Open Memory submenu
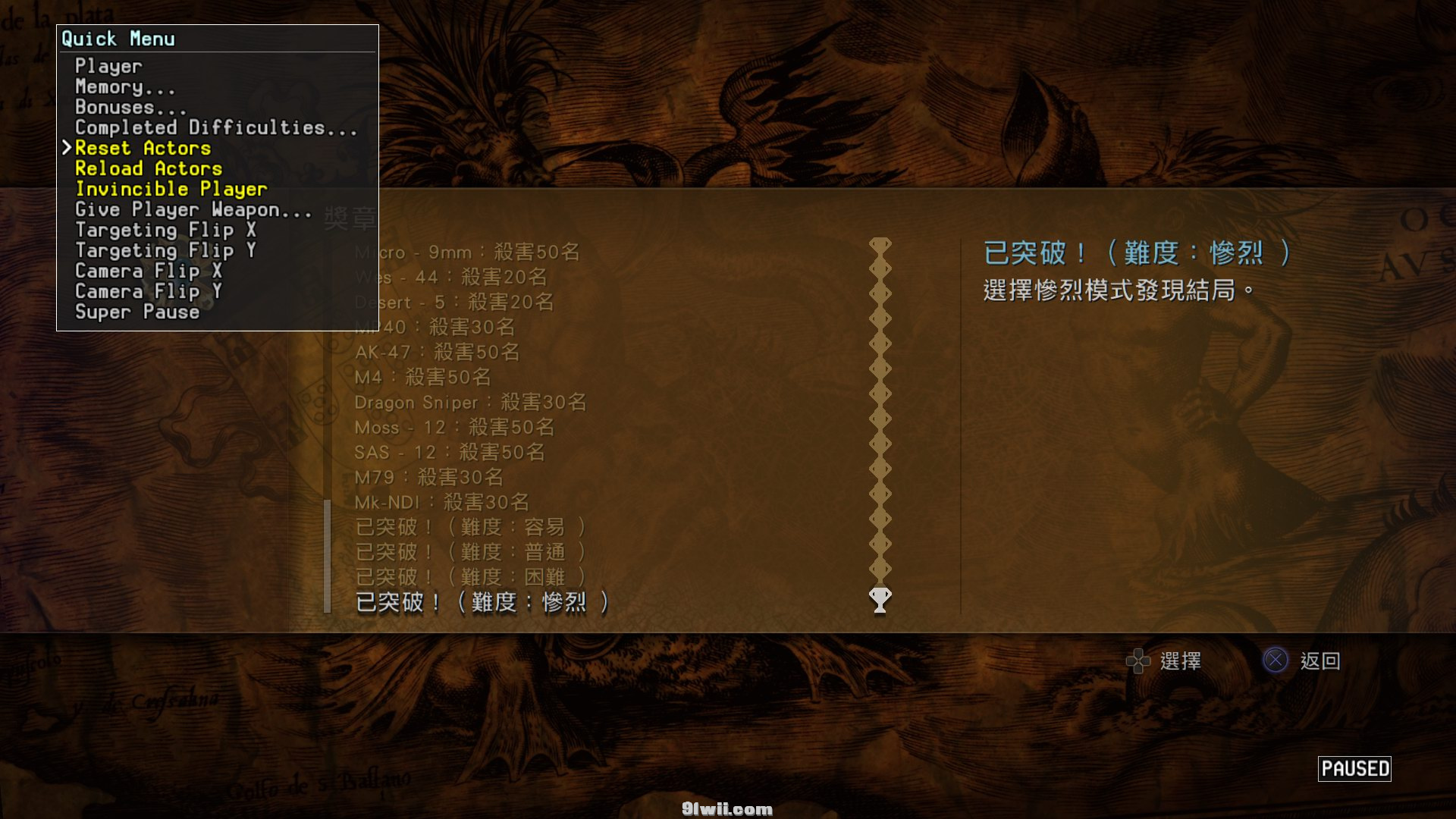 pos(125,86)
